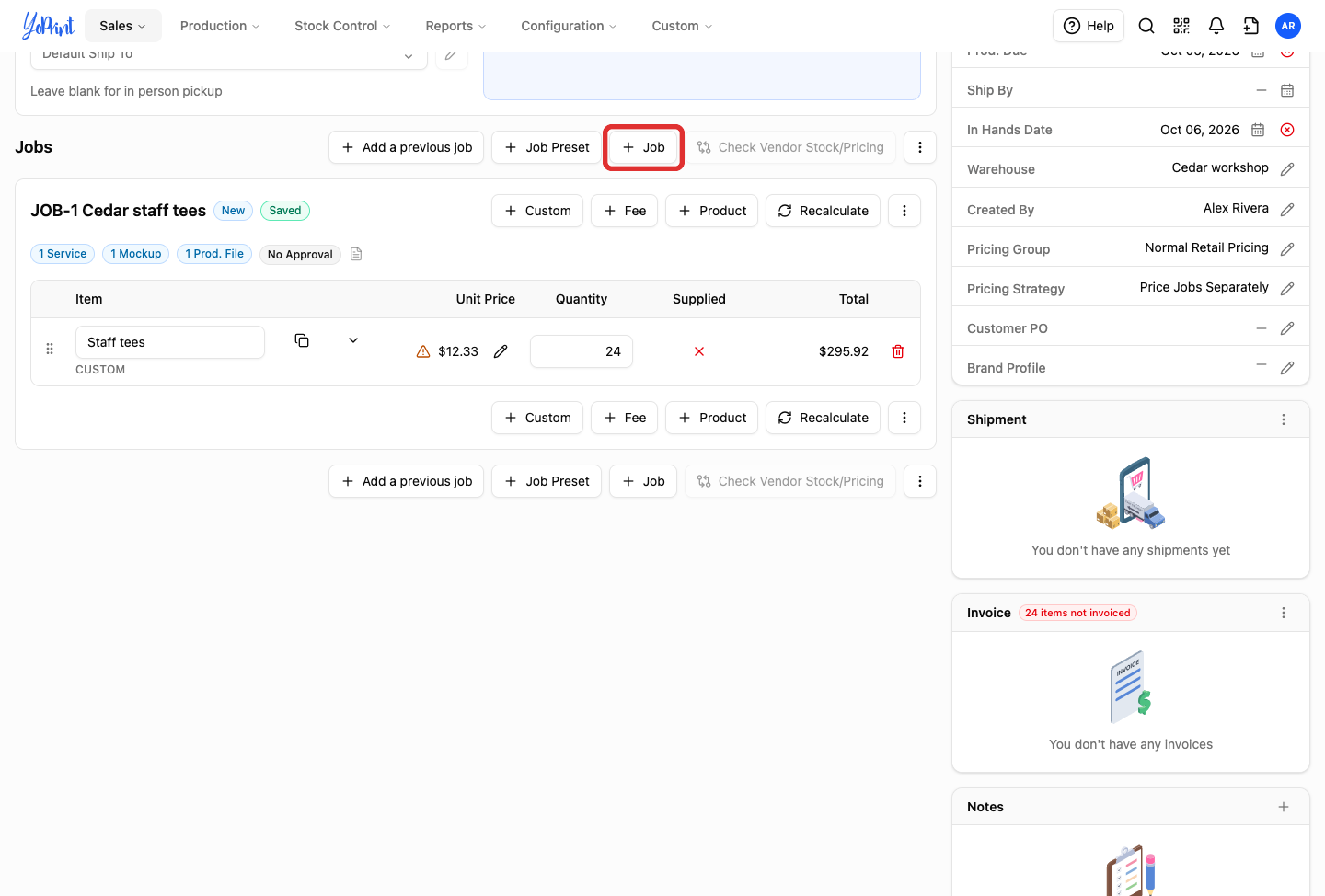The image size is (1325, 896).
Task: Open the Sales menu
Action: click(123, 26)
